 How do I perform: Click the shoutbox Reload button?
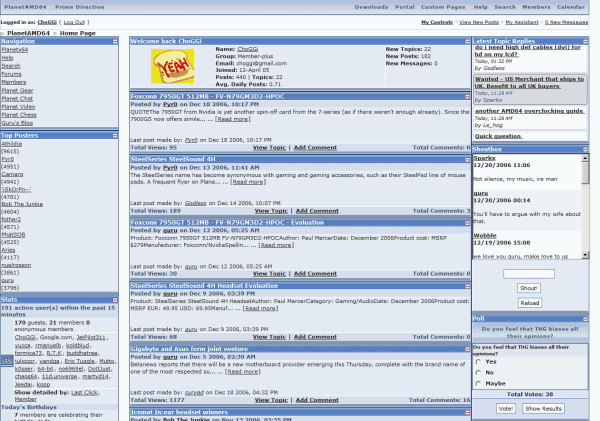click(530, 303)
